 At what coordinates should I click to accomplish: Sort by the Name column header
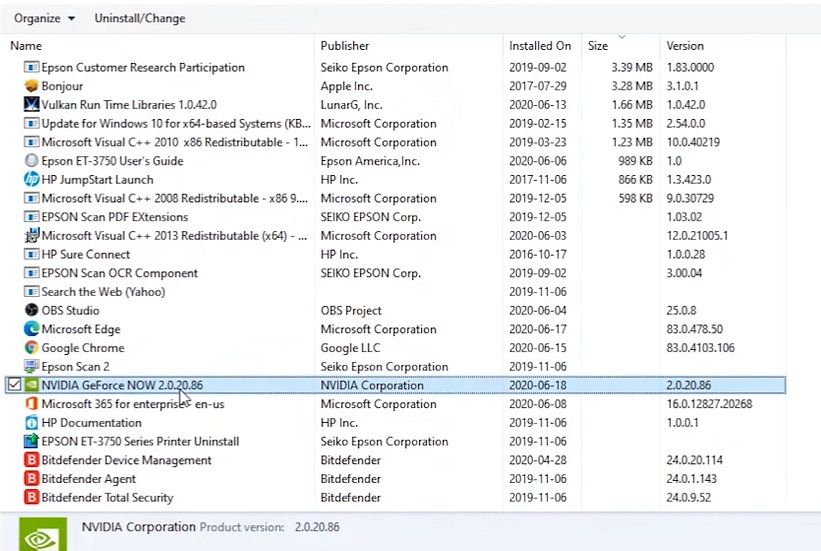26,46
